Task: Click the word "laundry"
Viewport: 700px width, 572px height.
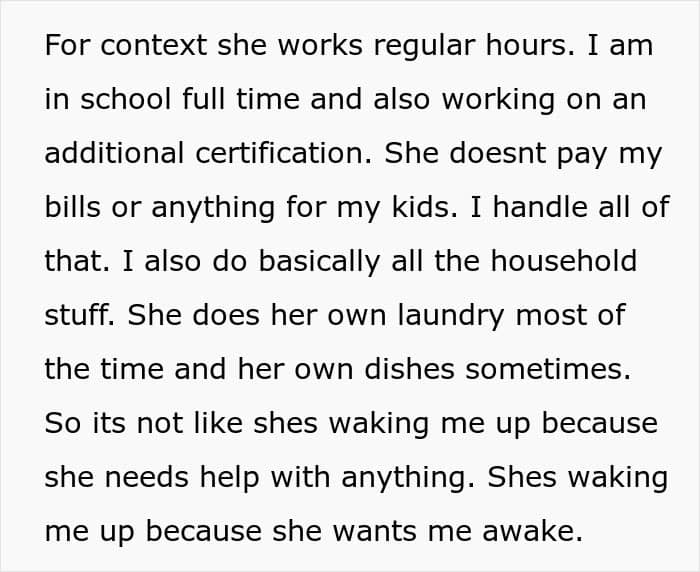Action: (x=454, y=316)
